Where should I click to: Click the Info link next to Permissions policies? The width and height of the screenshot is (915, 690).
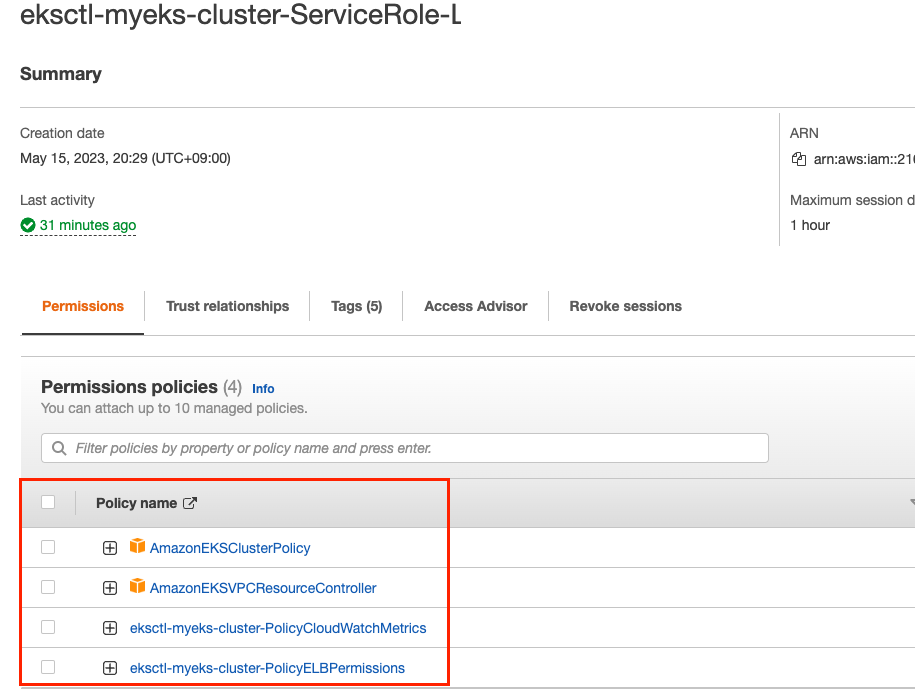point(263,389)
